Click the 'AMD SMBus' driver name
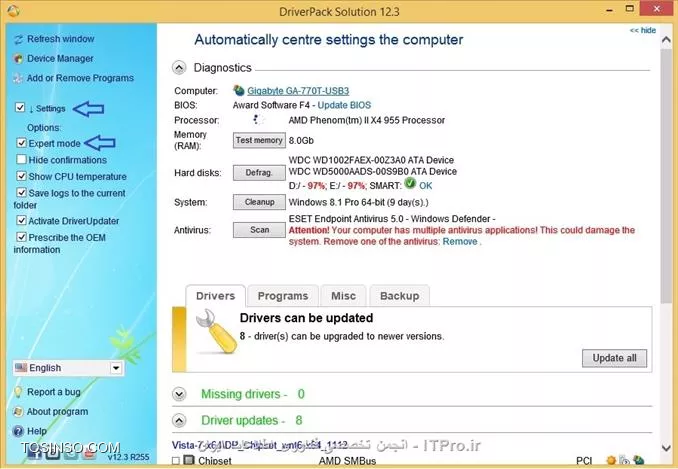The image size is (678, 469). click(x=347, y=461)
